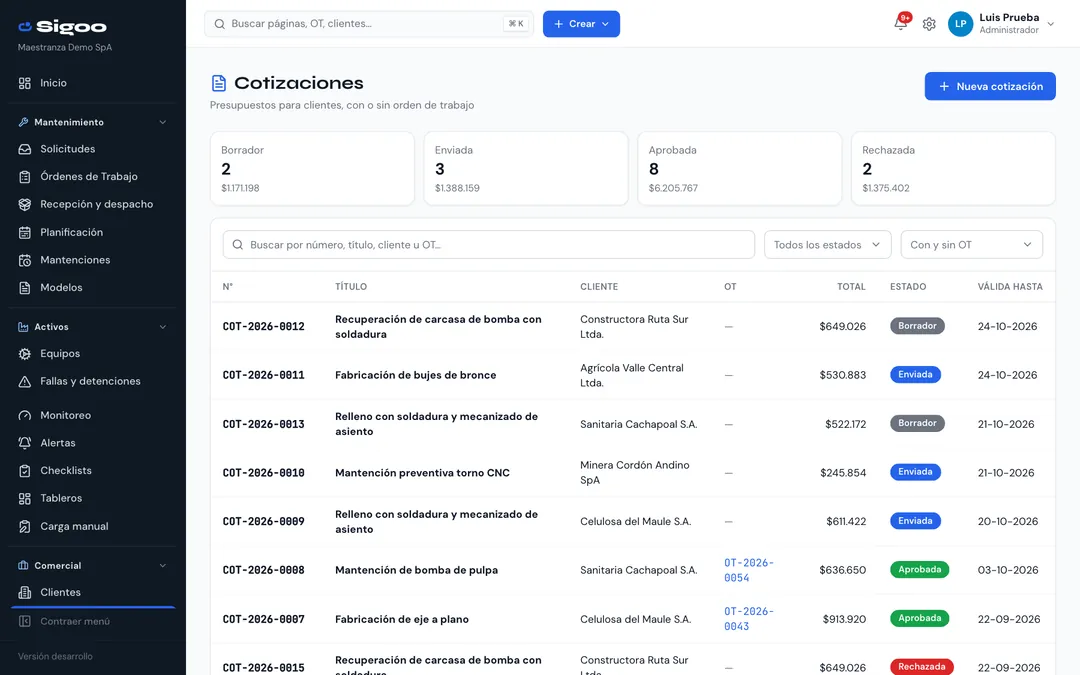The width and height of the screenshot is (1080, 675).
Task: Click the Aprobada badge on COT-2026-0008 row
Action: point(919,570)
